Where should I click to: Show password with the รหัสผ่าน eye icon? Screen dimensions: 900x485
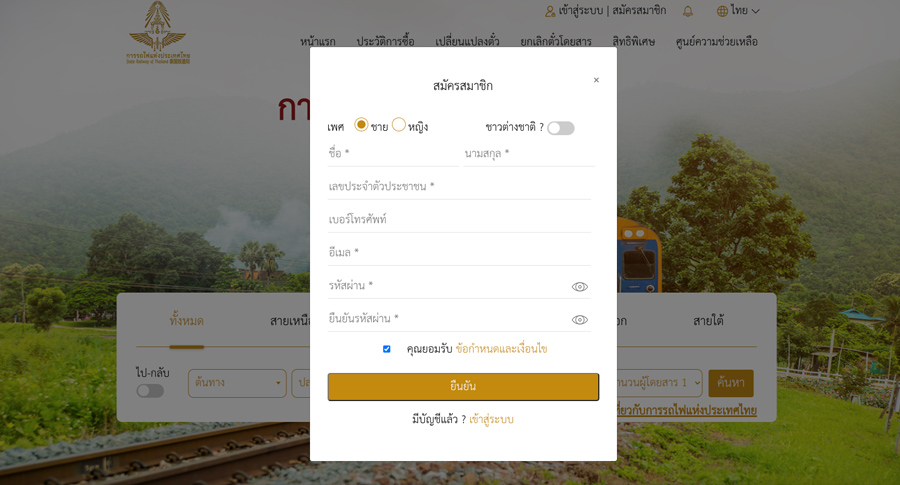(580, 287)
